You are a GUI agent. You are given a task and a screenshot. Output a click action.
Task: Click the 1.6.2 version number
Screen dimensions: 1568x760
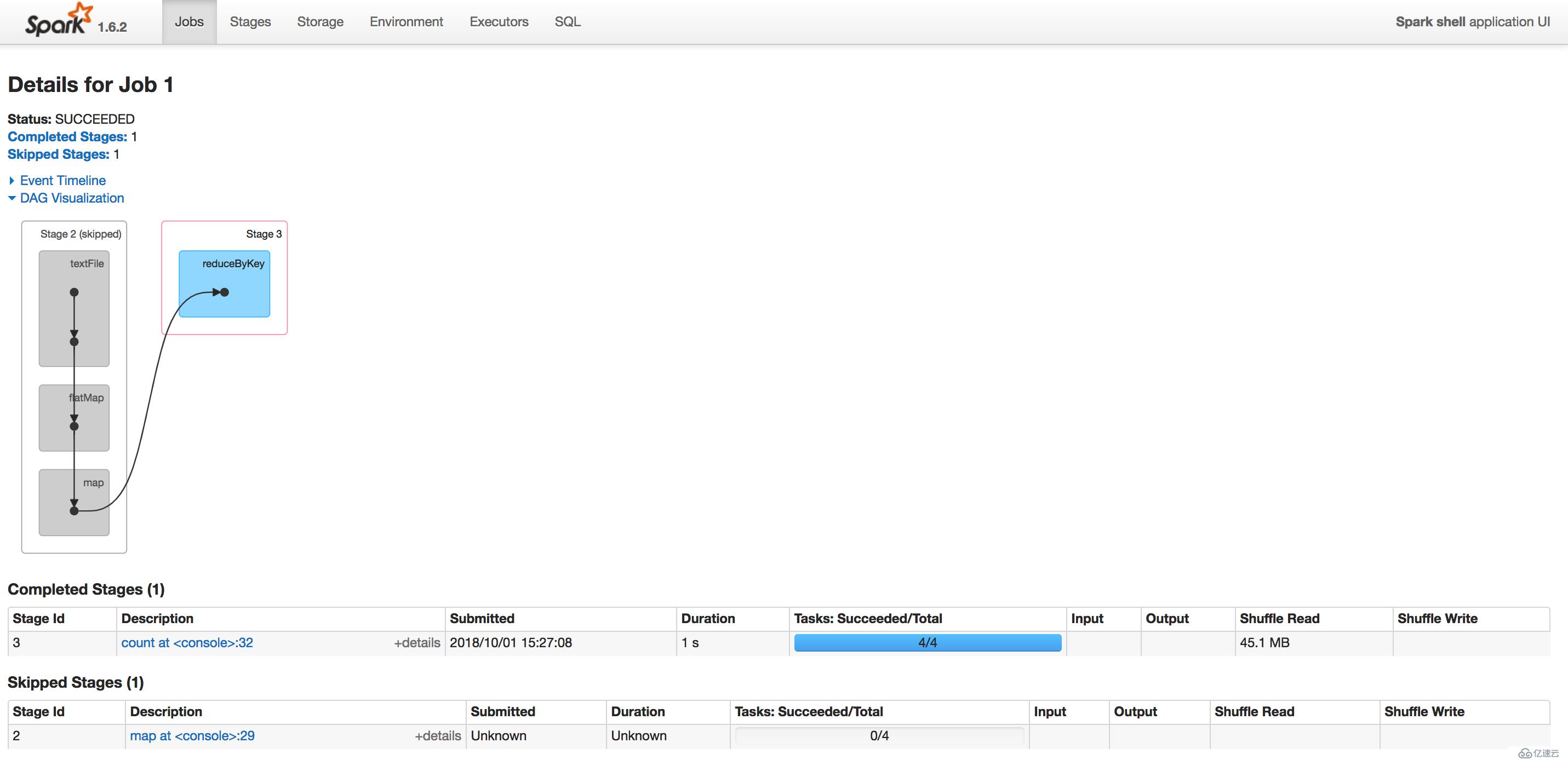[112, 27]
